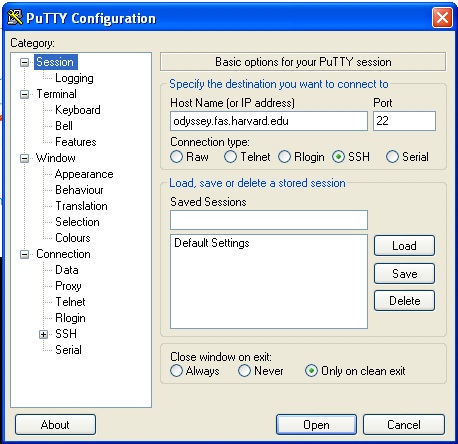The image size is (458, 444).
Task: Choose Telnet as the connection type
Action: point(230,157)
